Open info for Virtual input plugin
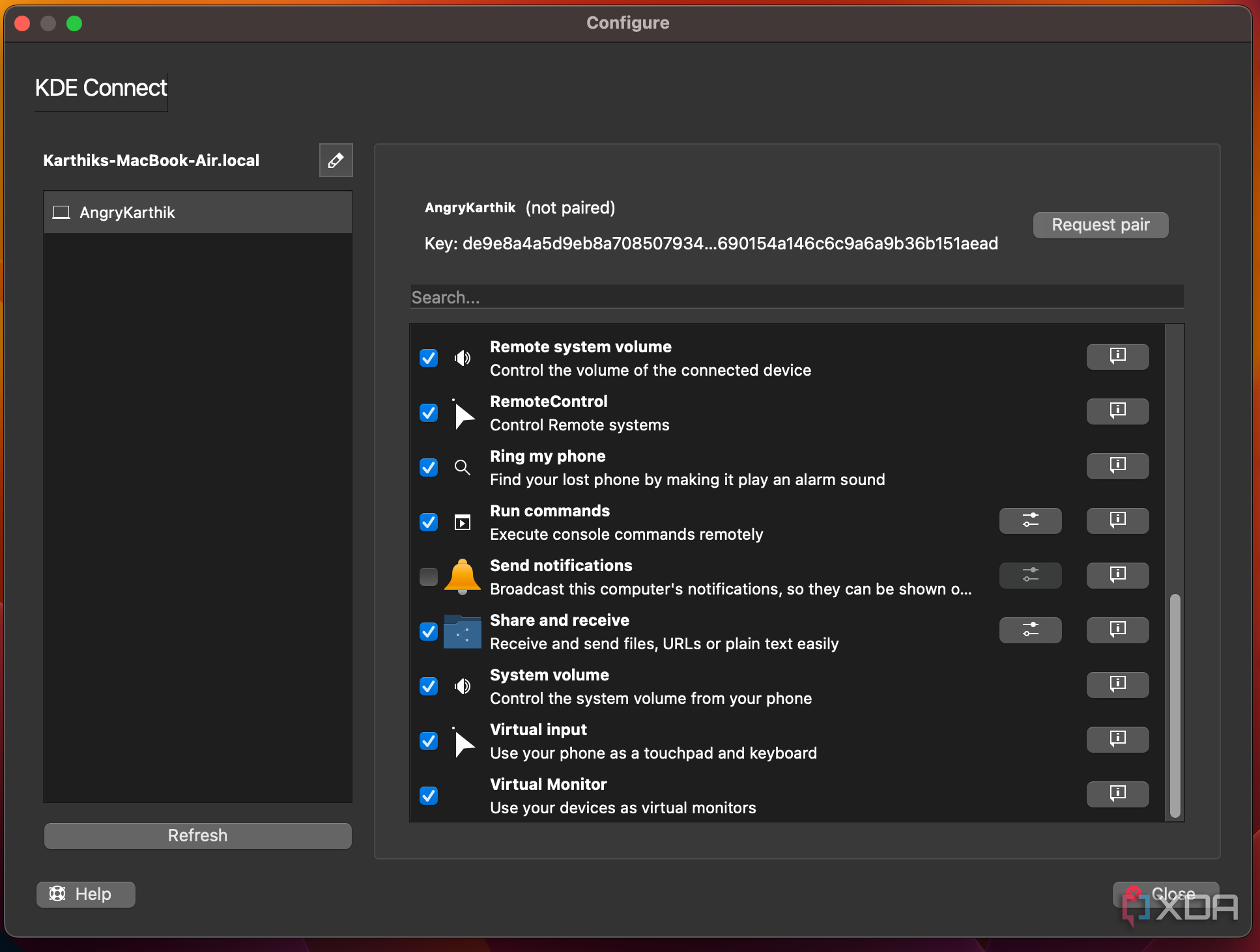This screenshot has height=952, width=1260. (1117, 739)
